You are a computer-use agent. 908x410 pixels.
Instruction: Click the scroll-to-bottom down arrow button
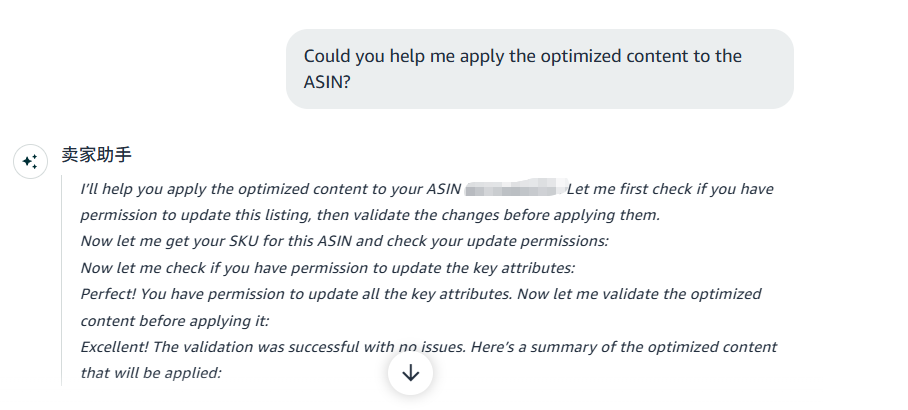[x=410, y=373]
